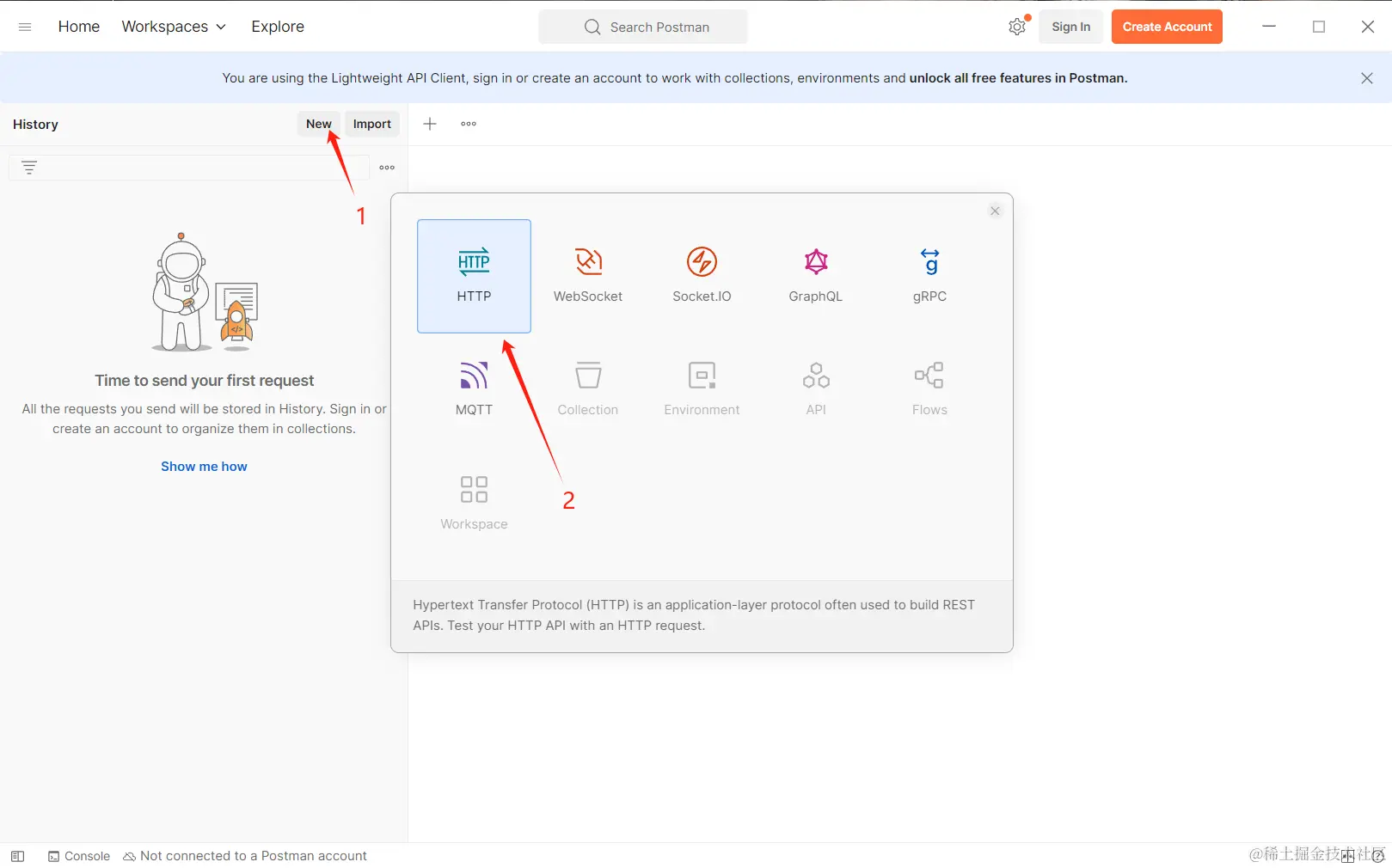The width and height of the screenshot is (1392, 868).
Task: Select the Collection item
Action: click(x=588, y=389)
